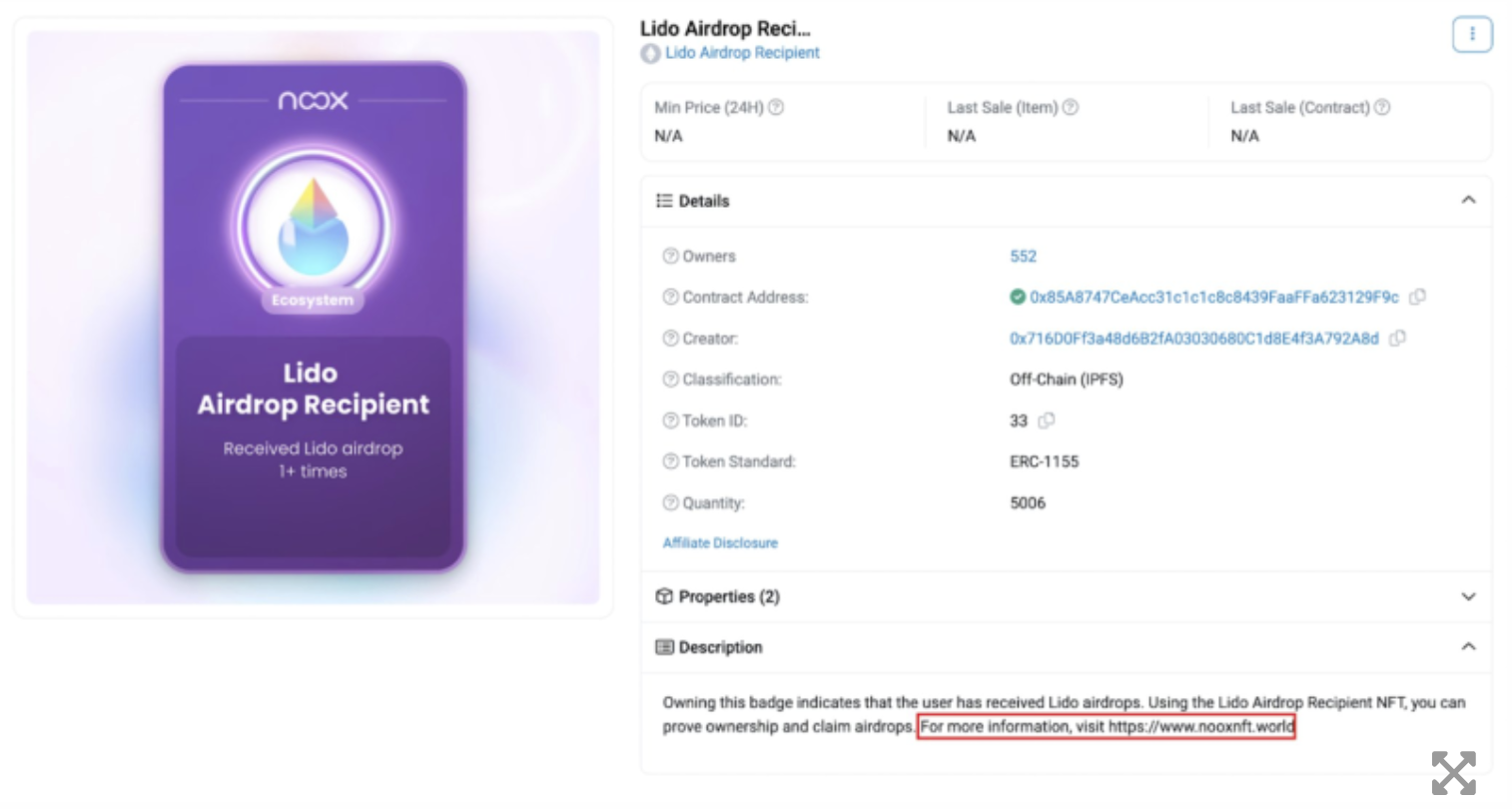This screenshot has width=1512, height=809.
Task: Click the Last Sale (Item) help icon
Action: click(x=1071, y=108)
